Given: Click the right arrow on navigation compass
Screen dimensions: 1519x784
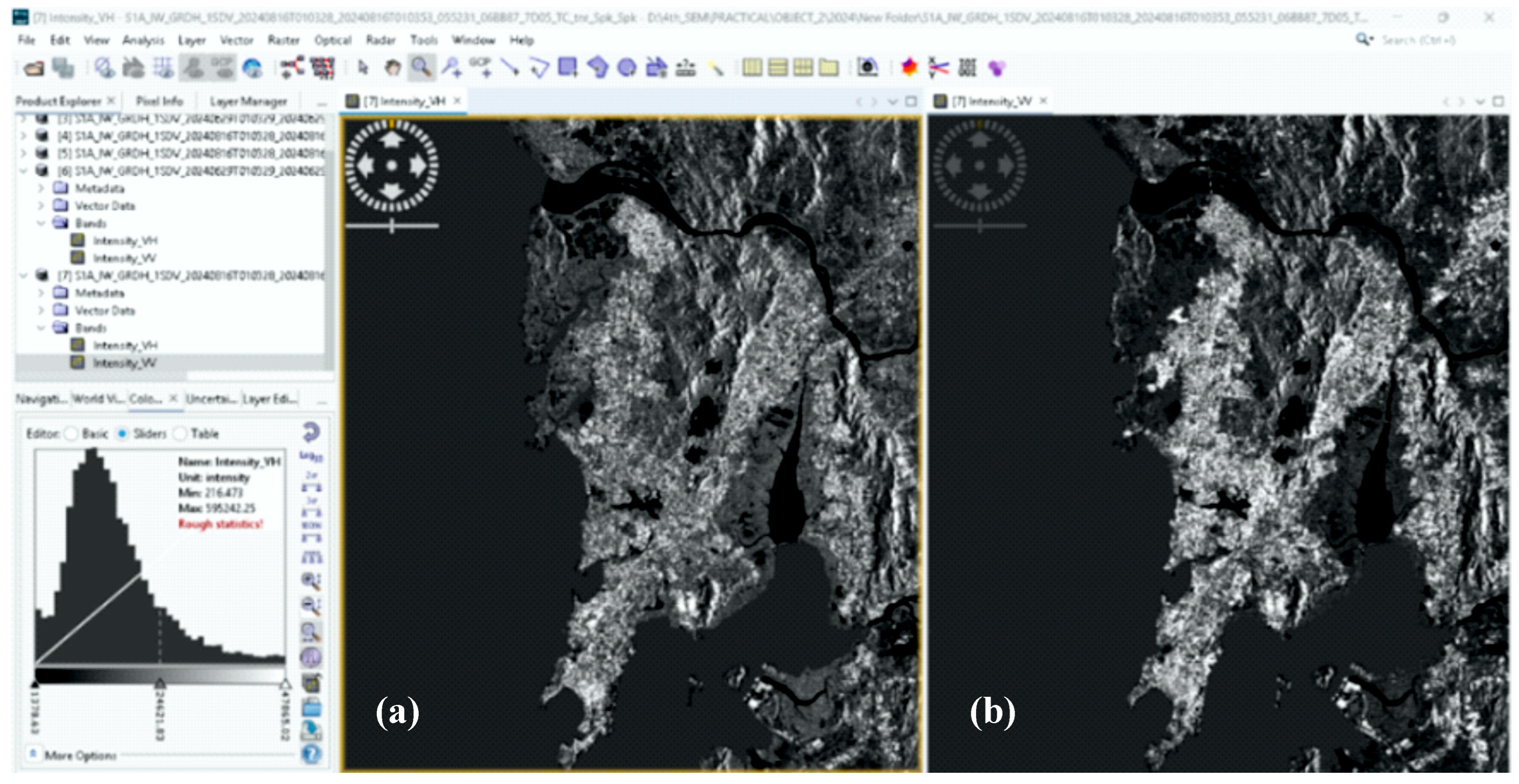Looking at the screenshot, I should pos(419,166).
